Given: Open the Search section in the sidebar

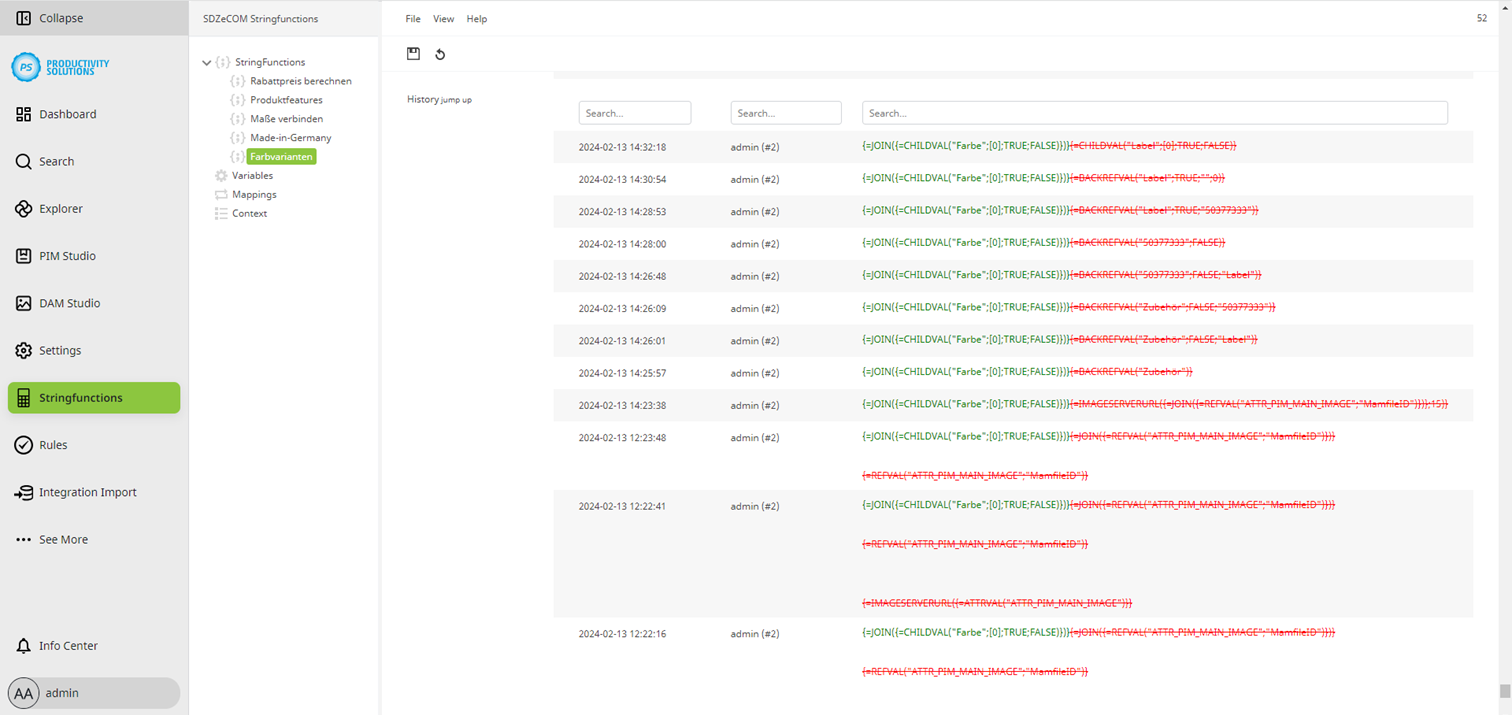Looking at the screenshot, I should (x=56, y=161).
